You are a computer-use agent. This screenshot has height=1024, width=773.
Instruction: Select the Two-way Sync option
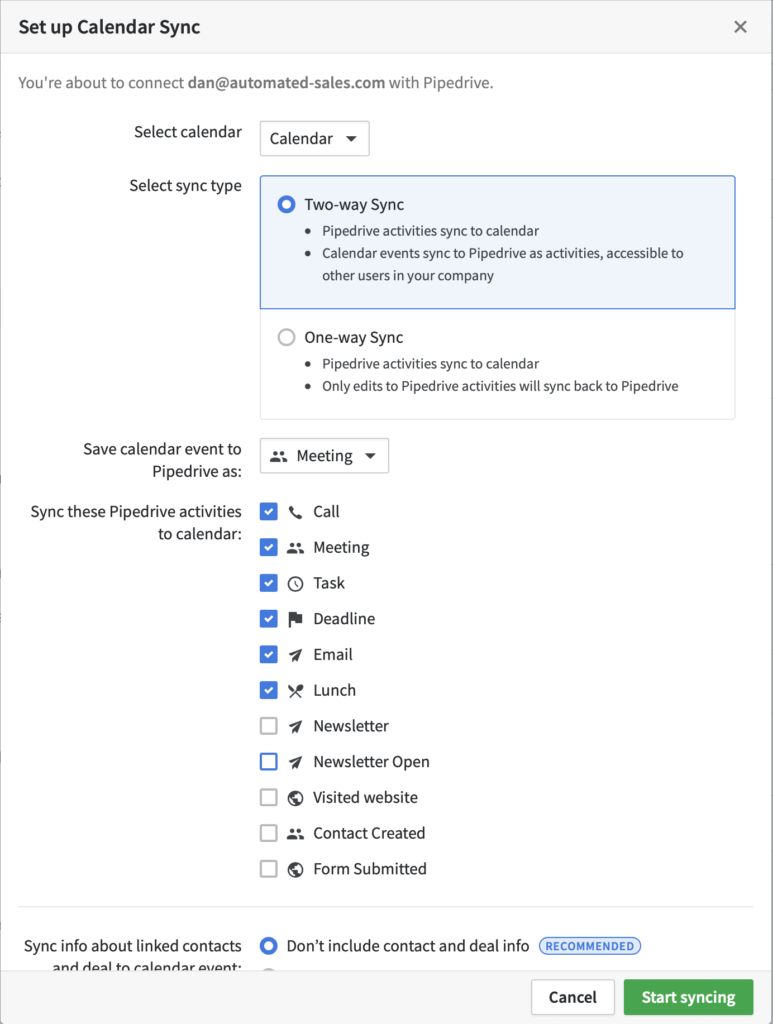(286, 204)
